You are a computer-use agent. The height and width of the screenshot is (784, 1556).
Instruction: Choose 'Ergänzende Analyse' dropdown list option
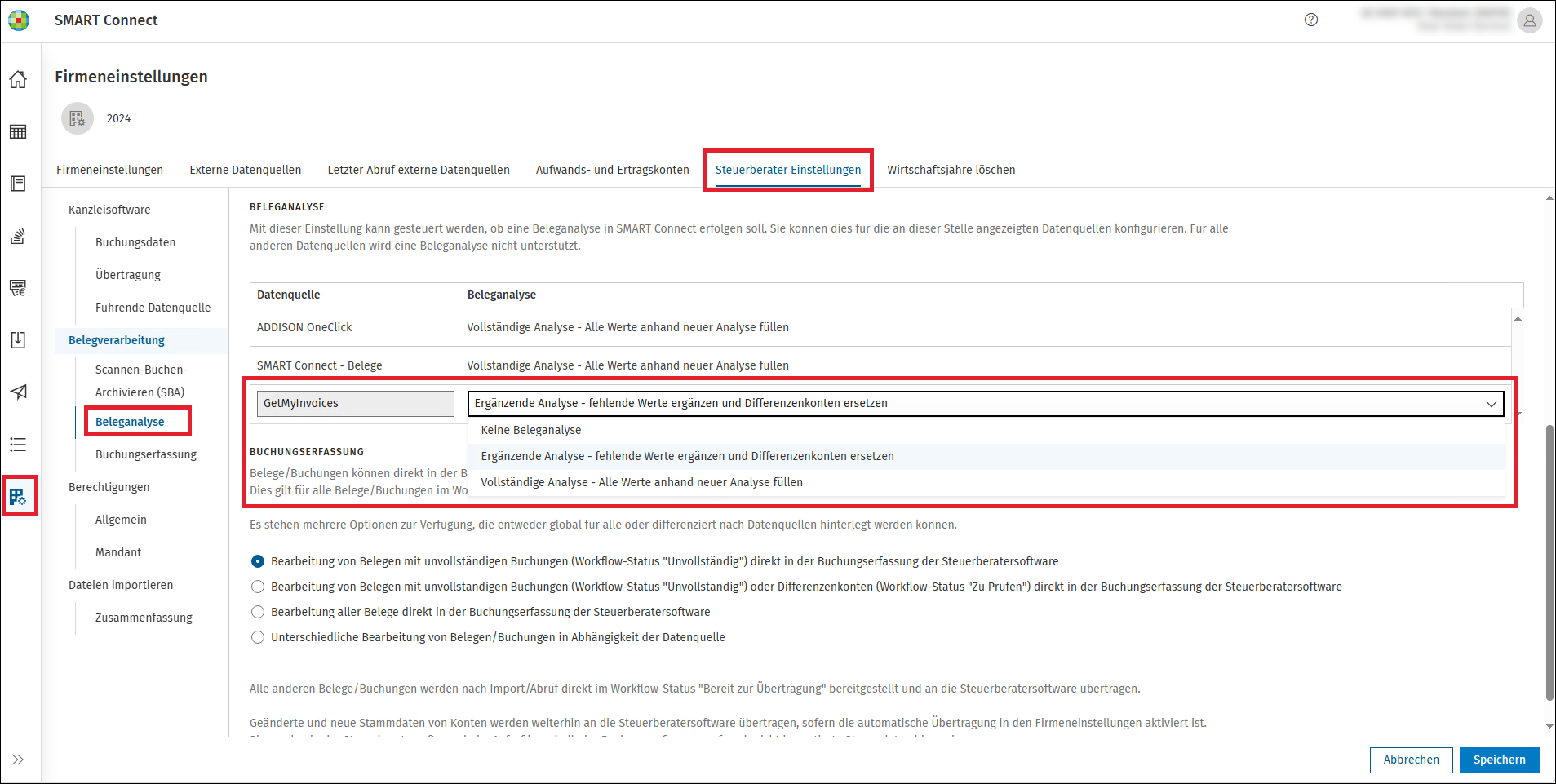point(986,456)
